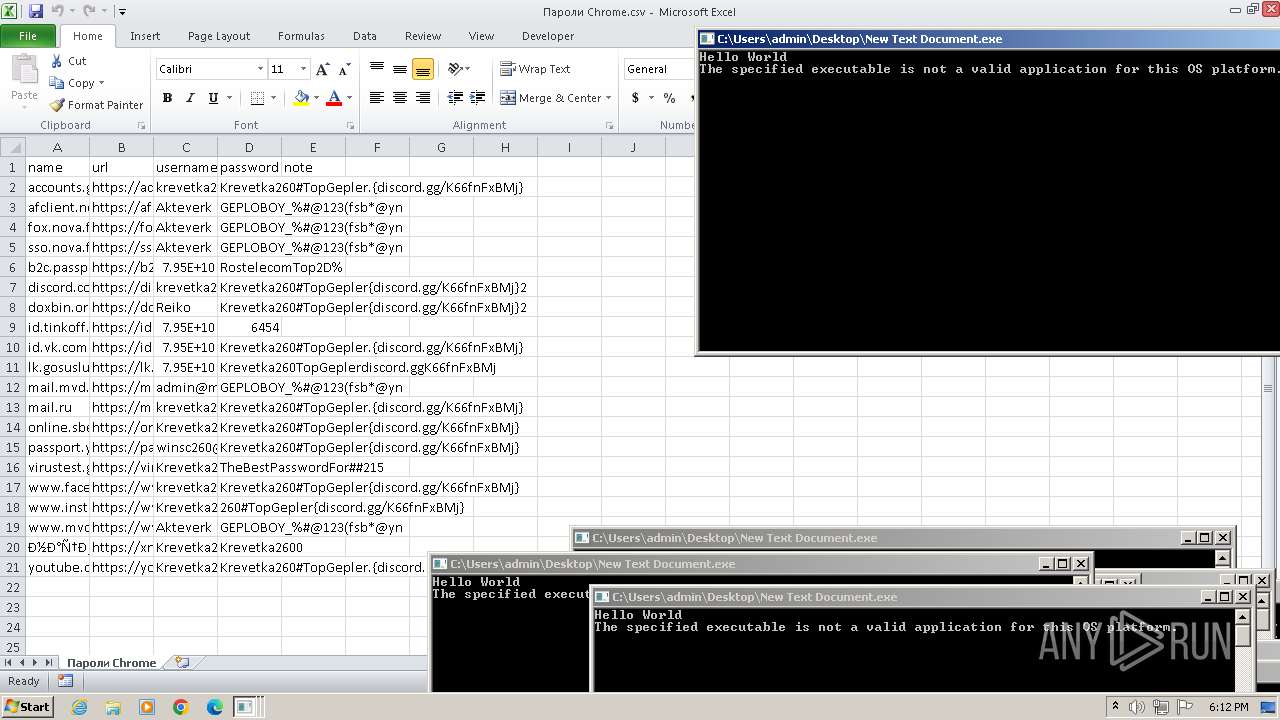Click the first-sheet navigation arrow
Viewport: 1280px width, 720px height.
(9, 663)
